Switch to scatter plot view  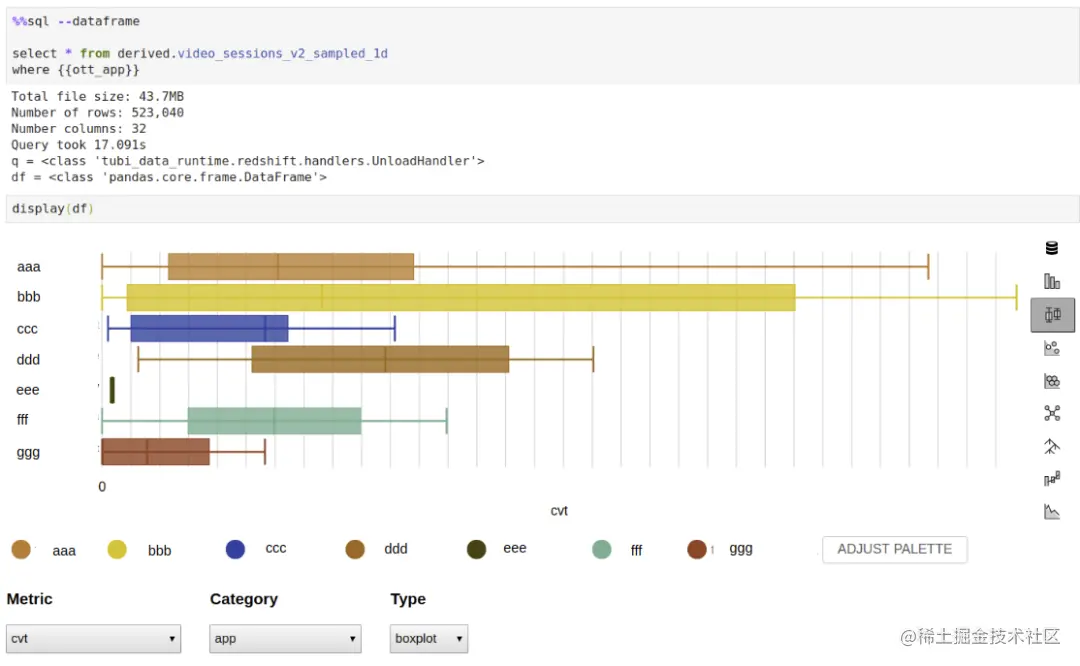[x=1052, y=348]
